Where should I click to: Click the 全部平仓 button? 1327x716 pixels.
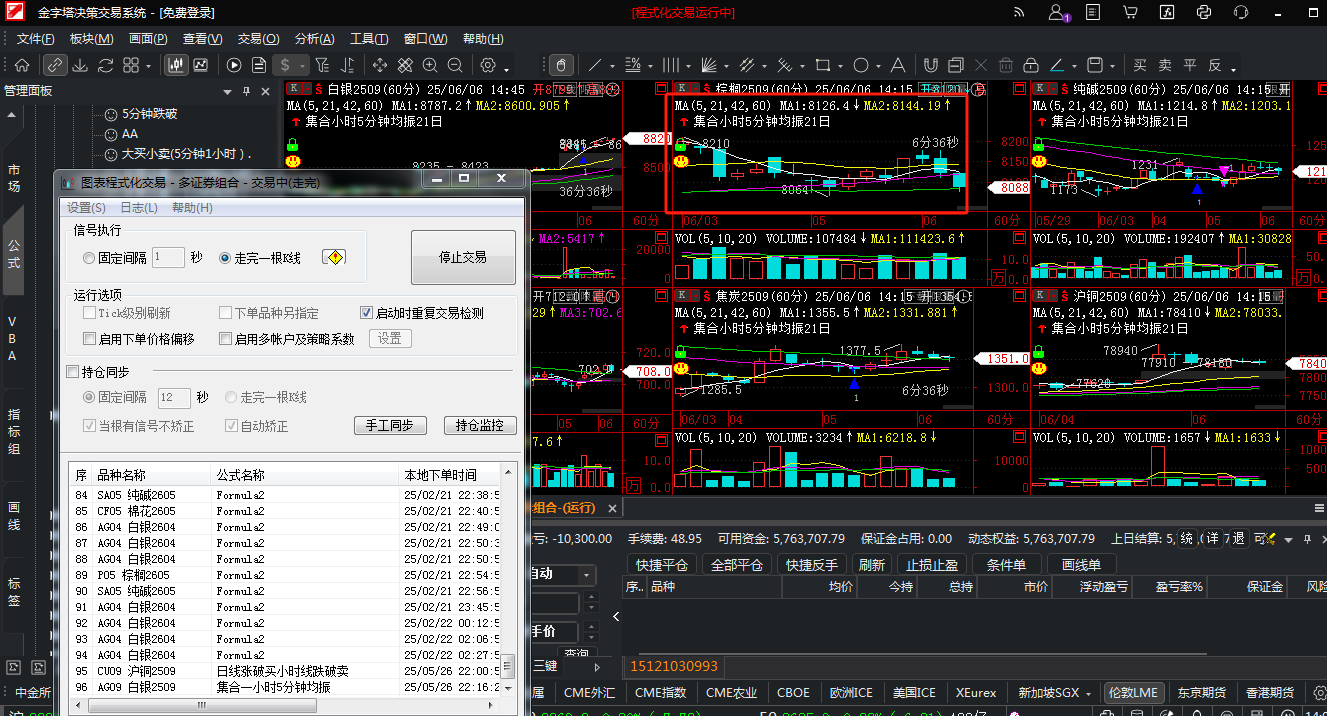pyautogui.click(x=737, y=565)
